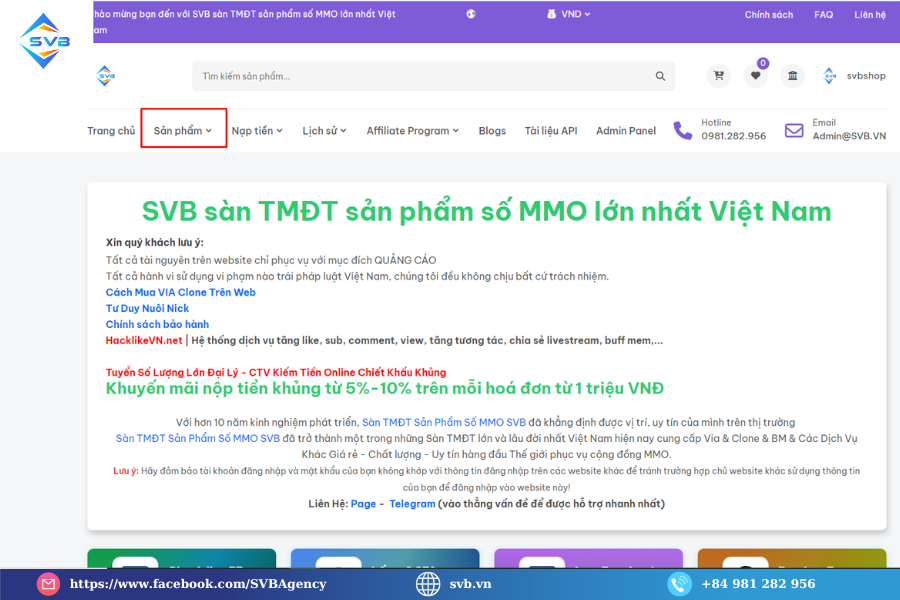Expand the Nạp tiền menu
The image size is (900, 600).
coord(257,130)
